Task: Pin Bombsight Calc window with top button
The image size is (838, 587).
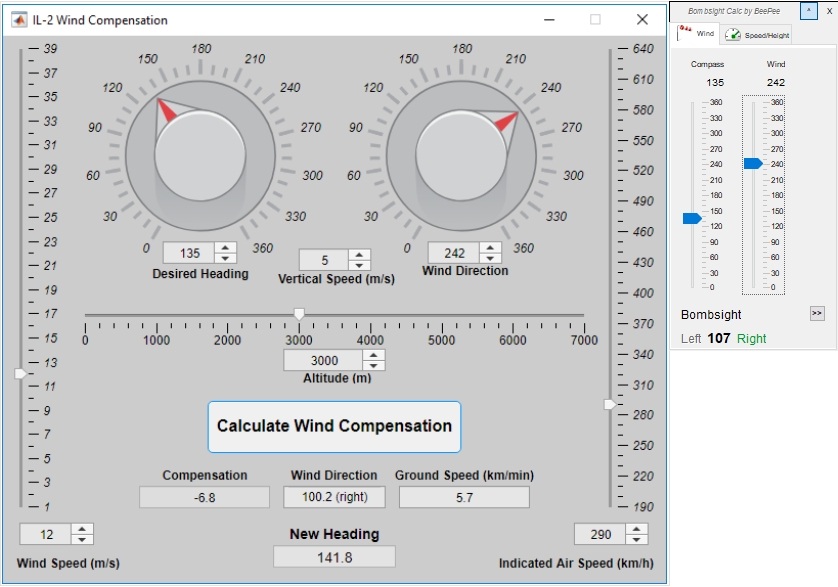Action: coord(809,11)
